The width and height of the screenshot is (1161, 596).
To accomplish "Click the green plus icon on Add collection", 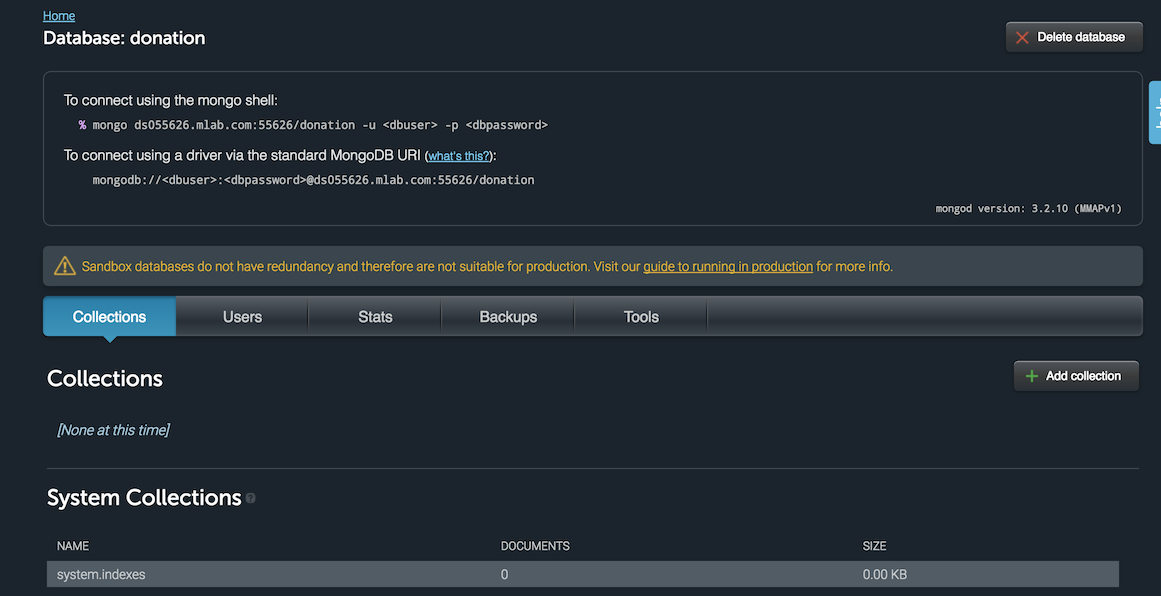I will [x=1031, y=376].
